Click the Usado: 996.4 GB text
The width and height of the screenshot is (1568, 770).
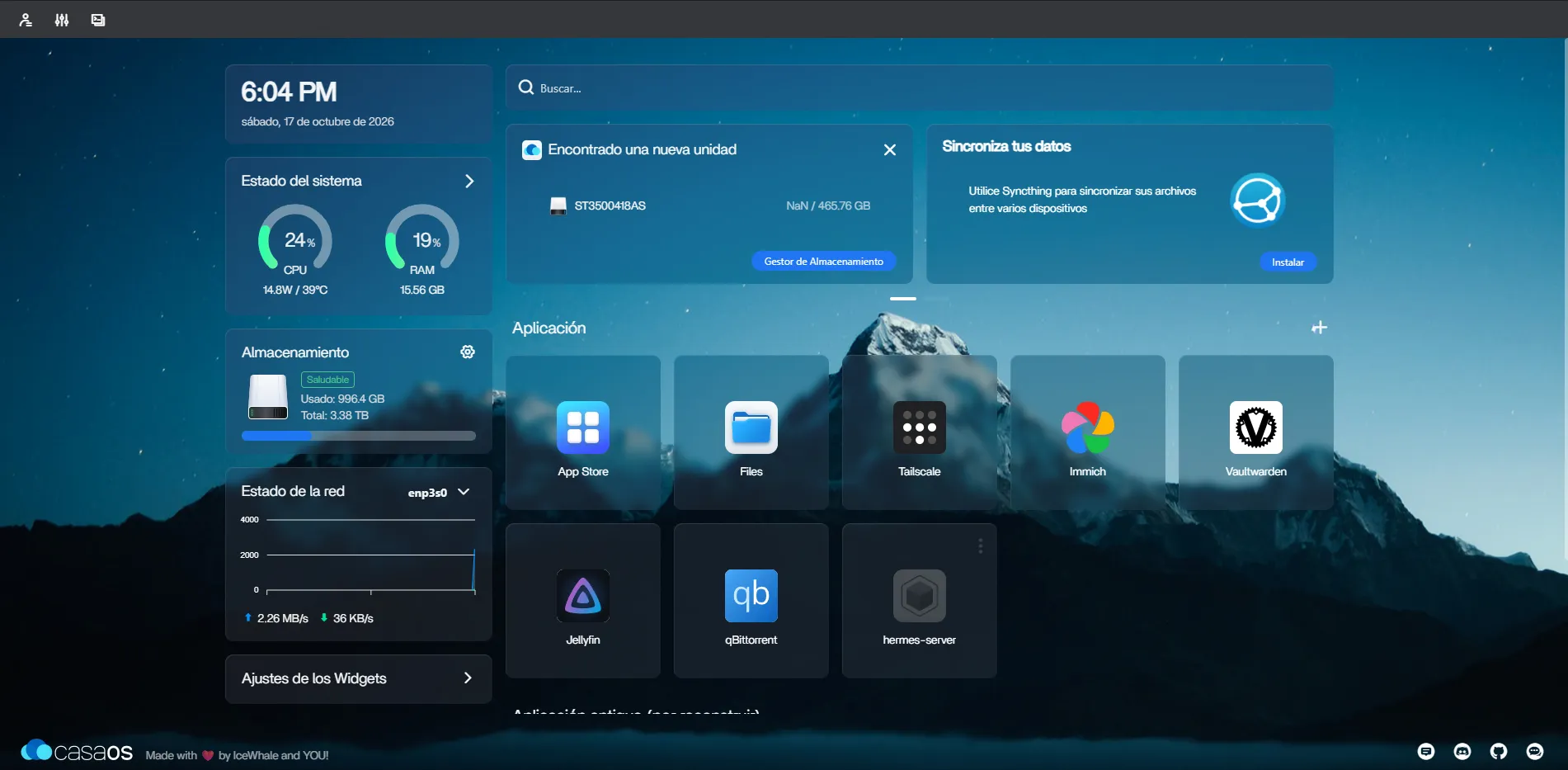(x=342, y=399)
